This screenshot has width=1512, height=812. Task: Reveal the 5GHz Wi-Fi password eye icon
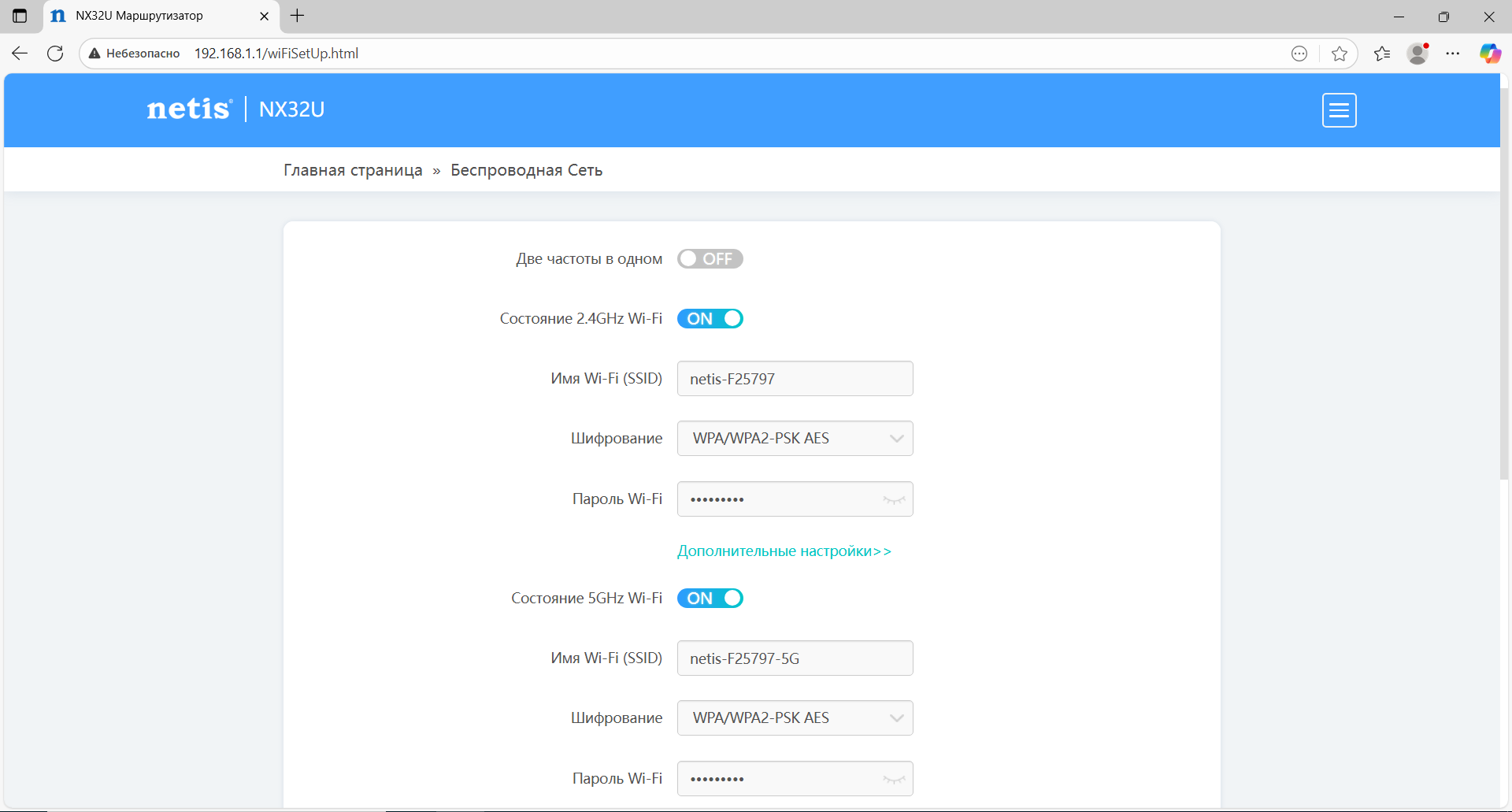tap(894, 779)
